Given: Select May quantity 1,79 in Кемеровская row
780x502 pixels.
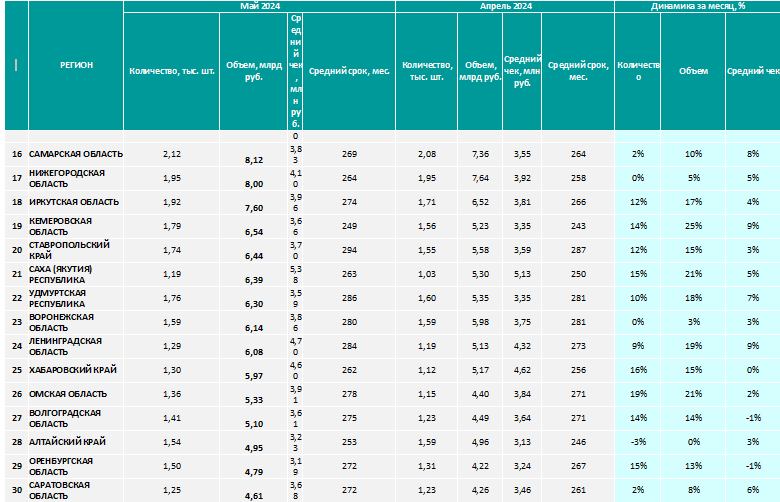Looking at the screenshot, I should (x=172, y=226).
